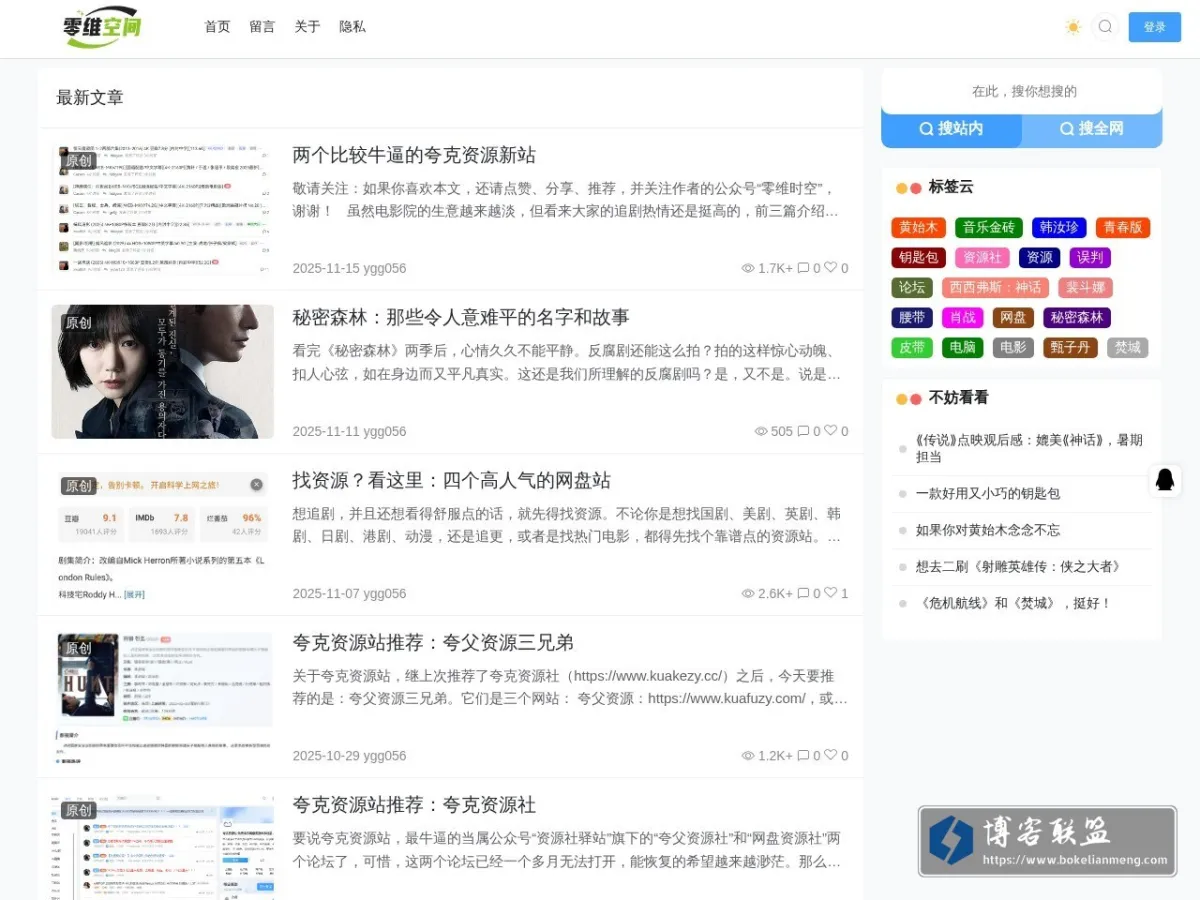Select the 电影 tag
The image size is (1200, 900).
click(x=1013, y=347)
